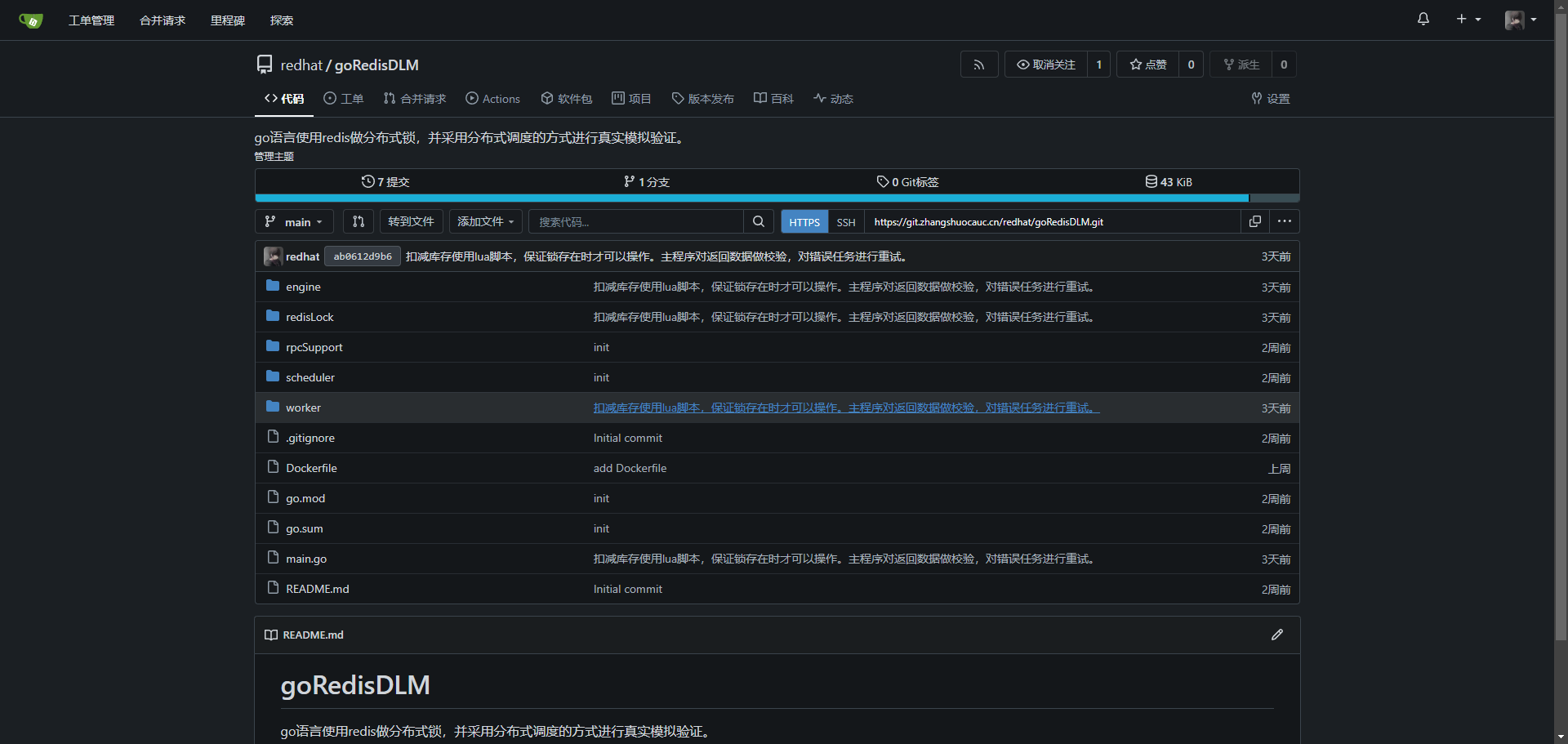Click the 管理主题 manage topics link
Screen dimensions: 1568x744
point(274,157)
